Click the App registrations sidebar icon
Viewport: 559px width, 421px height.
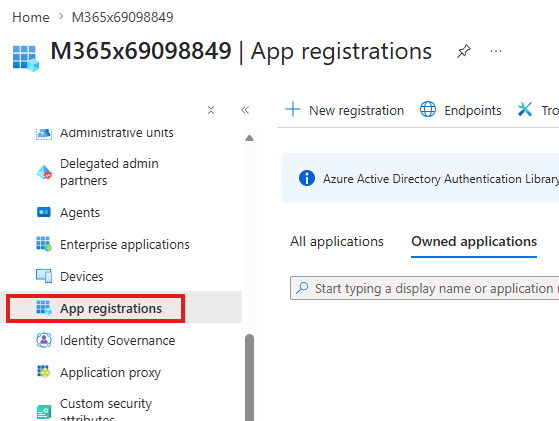pos(44,308)
